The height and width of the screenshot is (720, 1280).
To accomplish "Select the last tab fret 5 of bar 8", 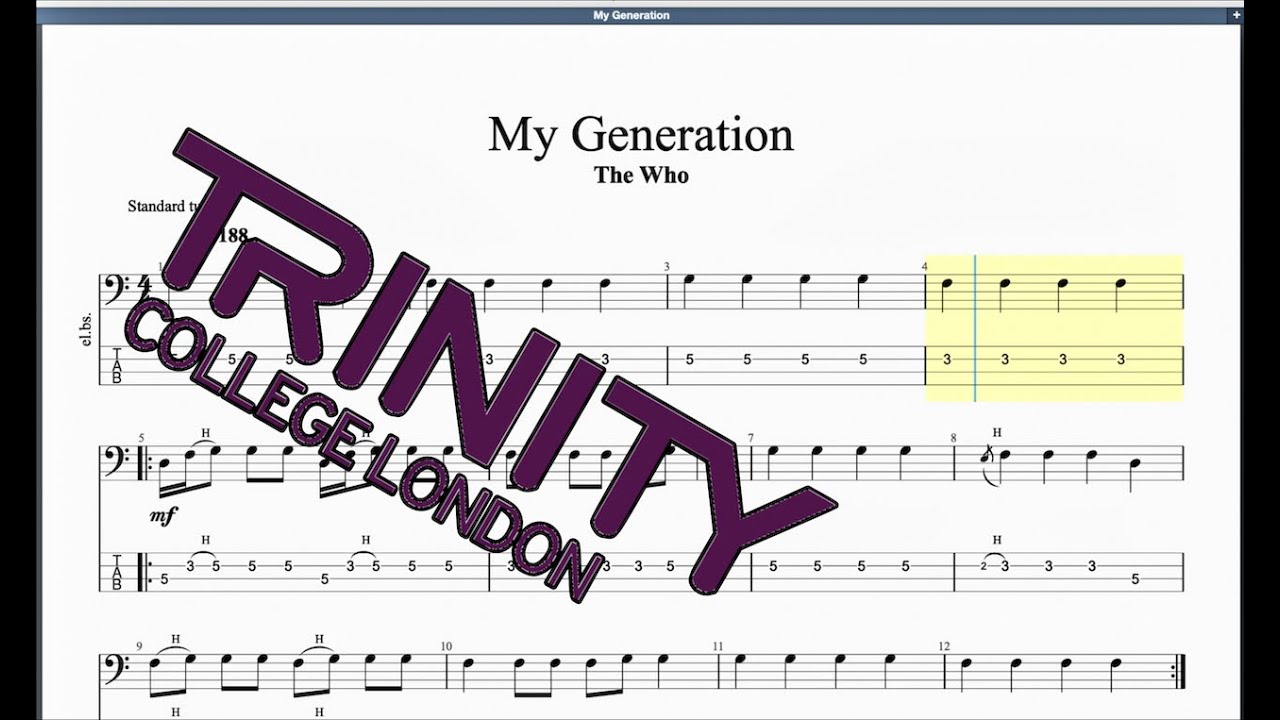I will pos(1134,578).
